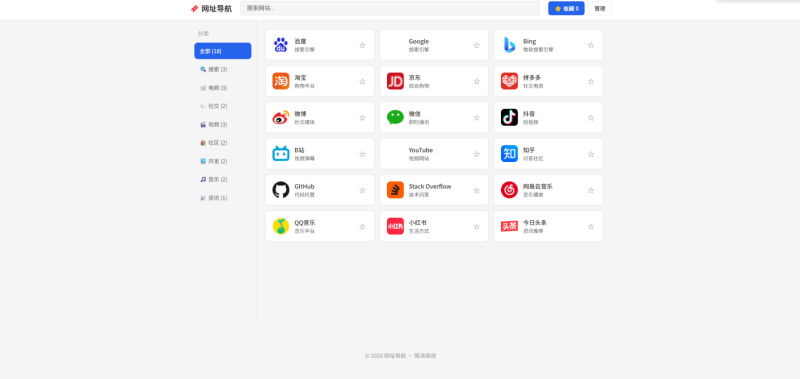Image resolution: width=800 pixels, height=379 pixels.
Task: Open the Xiaohongshu red icon
Action: coord(395,226)
